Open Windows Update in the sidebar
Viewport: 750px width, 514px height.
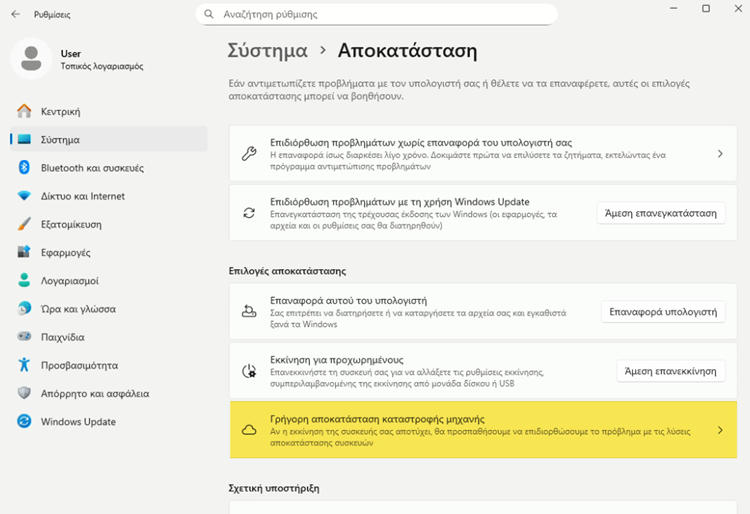pyautogui.click(x=109, y=421)
